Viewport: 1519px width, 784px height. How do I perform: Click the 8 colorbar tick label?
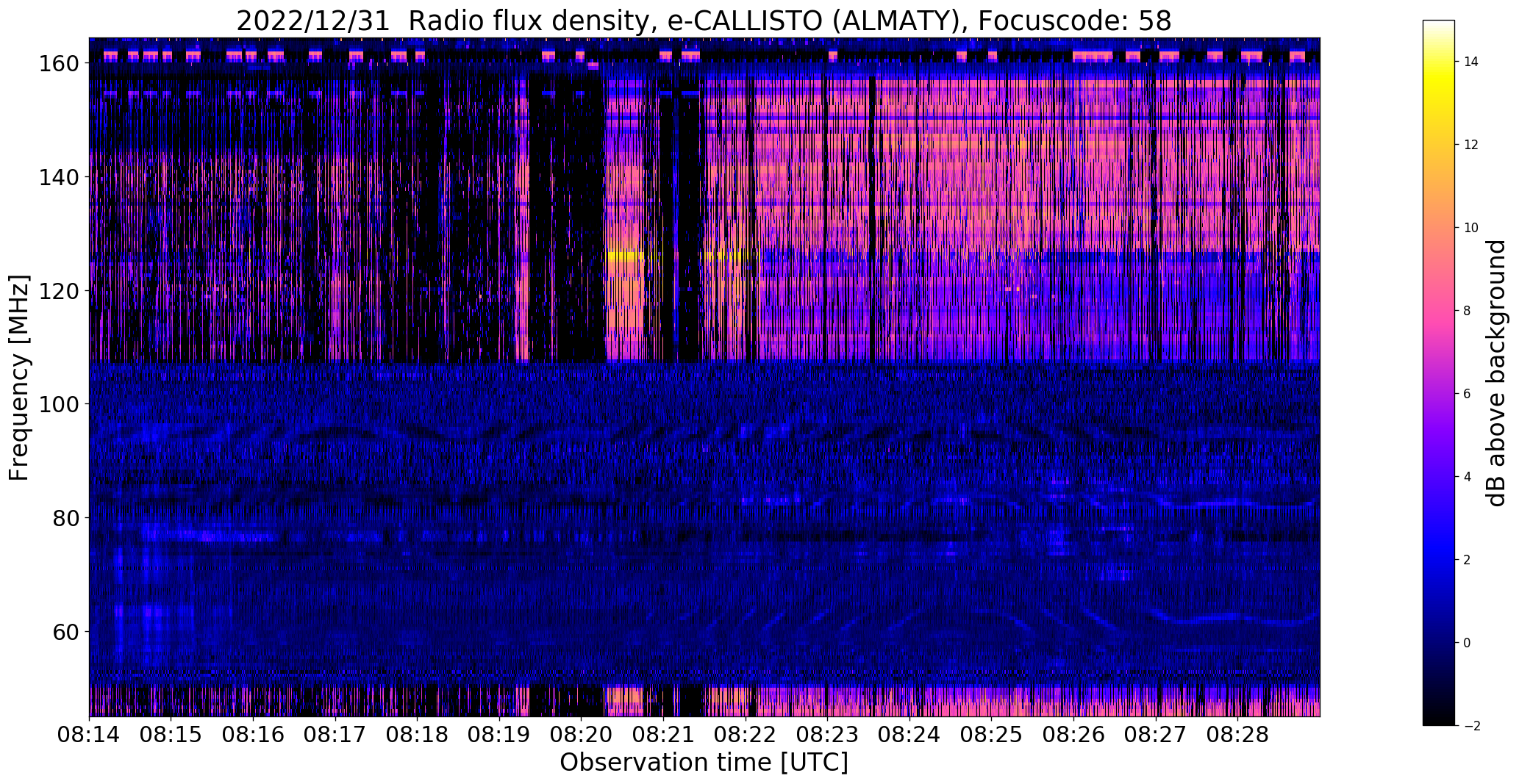tap(1467, 311)
